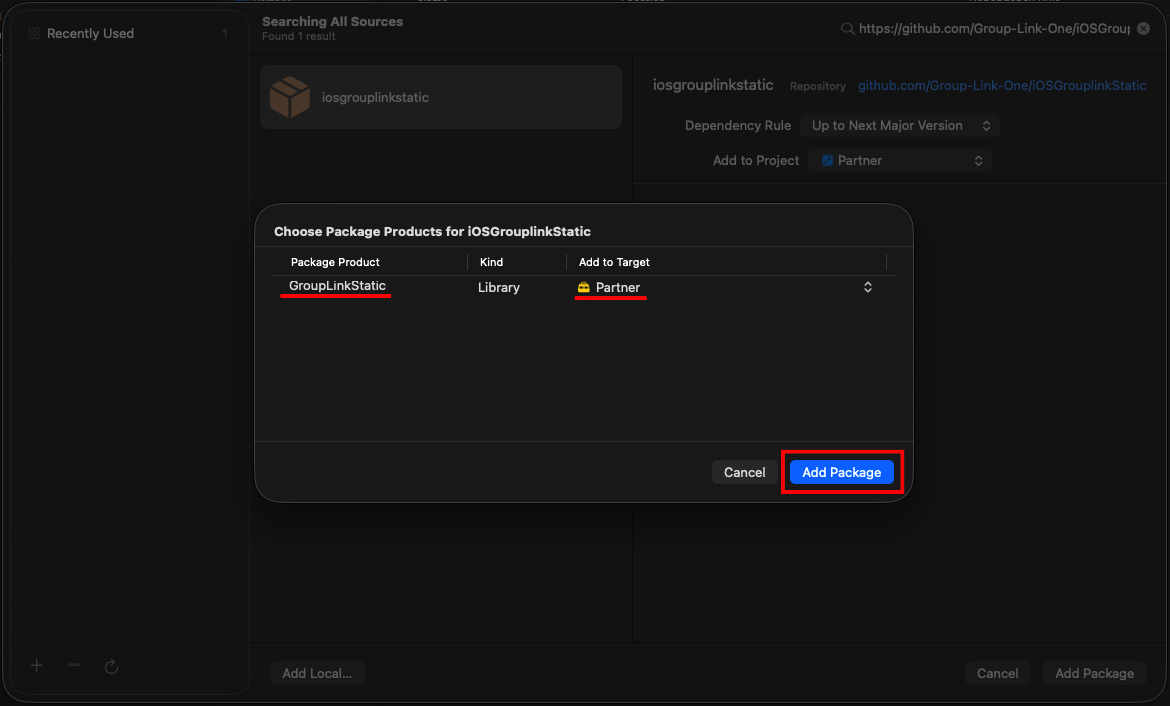Select the iosgrouplinkstatic package box icon

tap(290, 97)
